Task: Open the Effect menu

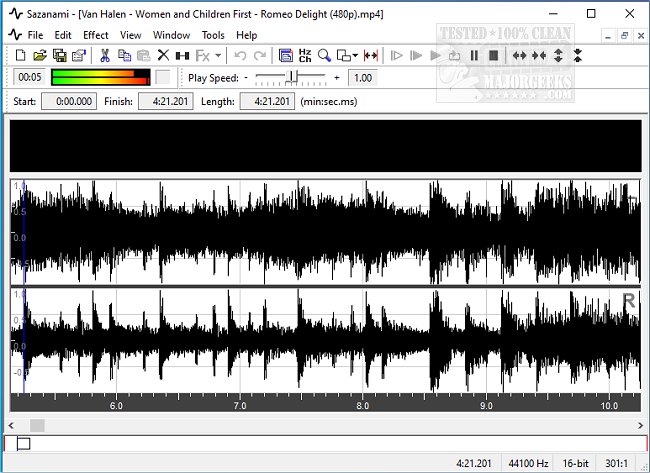Action: (96, 35)
